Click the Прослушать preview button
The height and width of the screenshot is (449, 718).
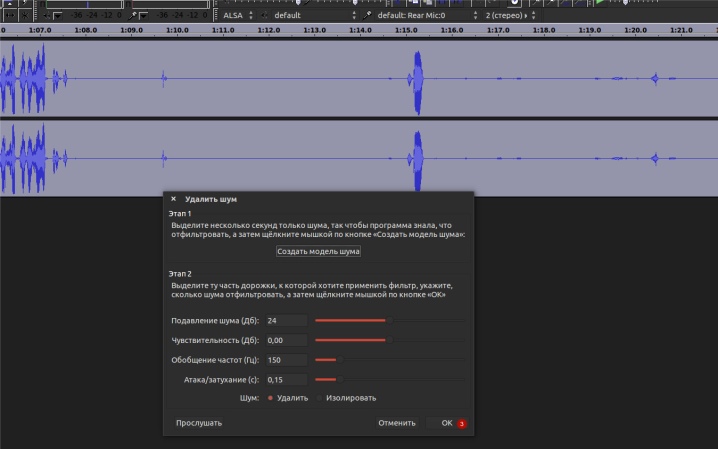tap(199, 423)
